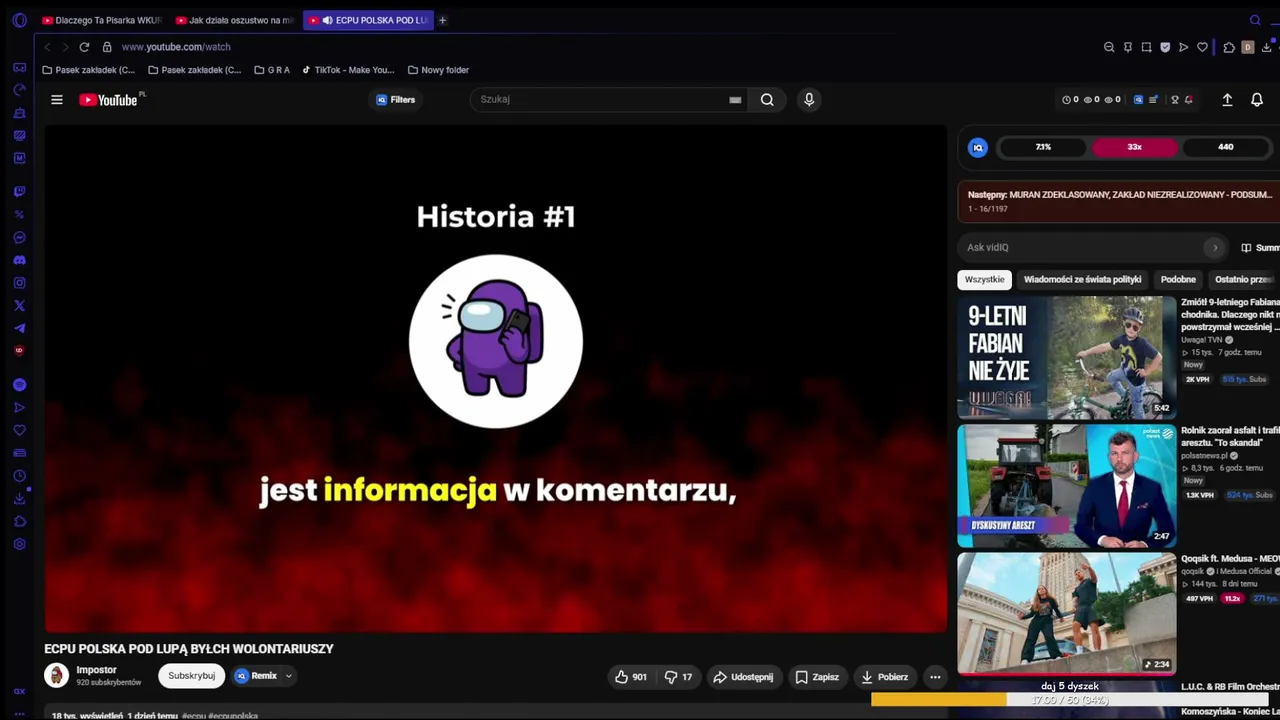1280x720 pixels.
Task: Switch to tab Jak działa oszustwo
Action: (235, 20)
